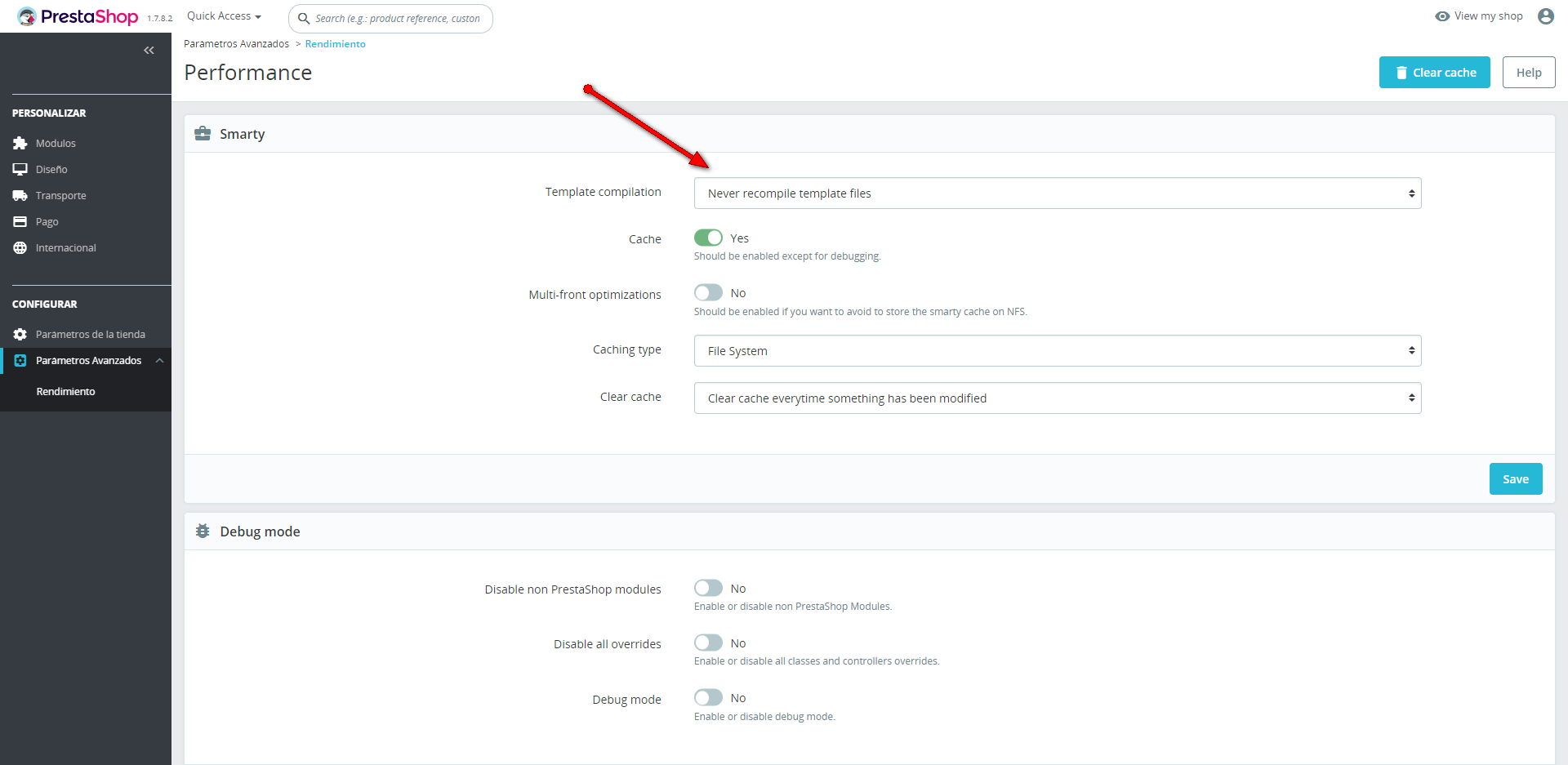The image size is (1568, 765).
Task: Disable the Smarty Cache toggle
Action: point(708,238)
